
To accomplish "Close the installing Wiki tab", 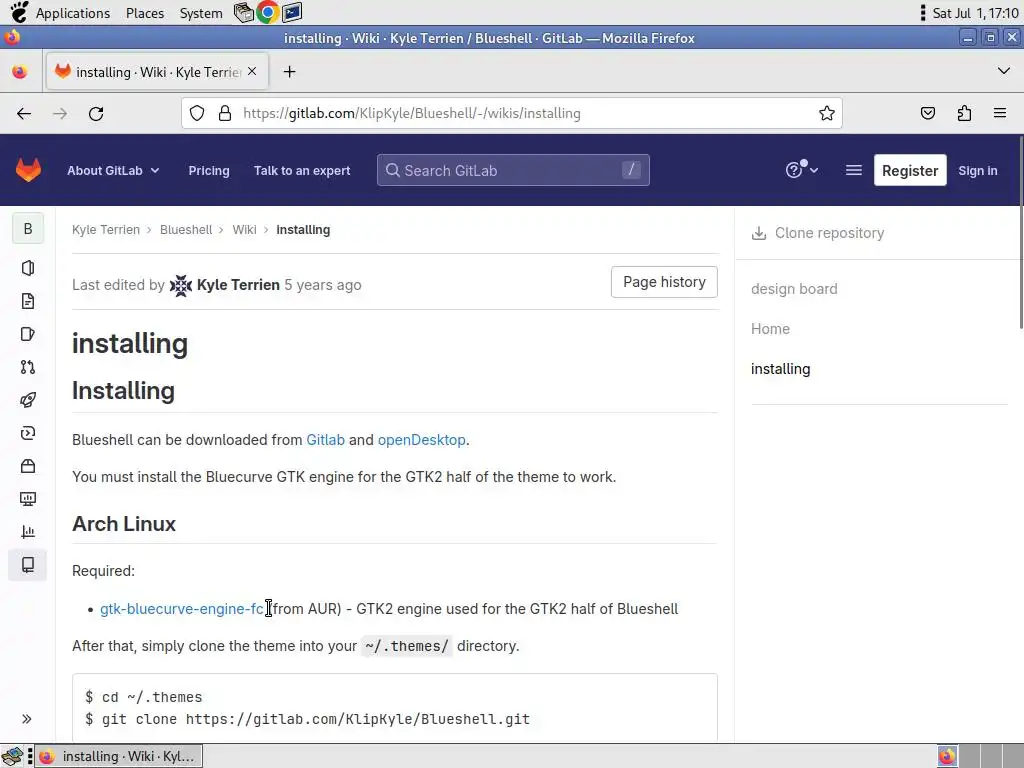I will coord(252,71).
